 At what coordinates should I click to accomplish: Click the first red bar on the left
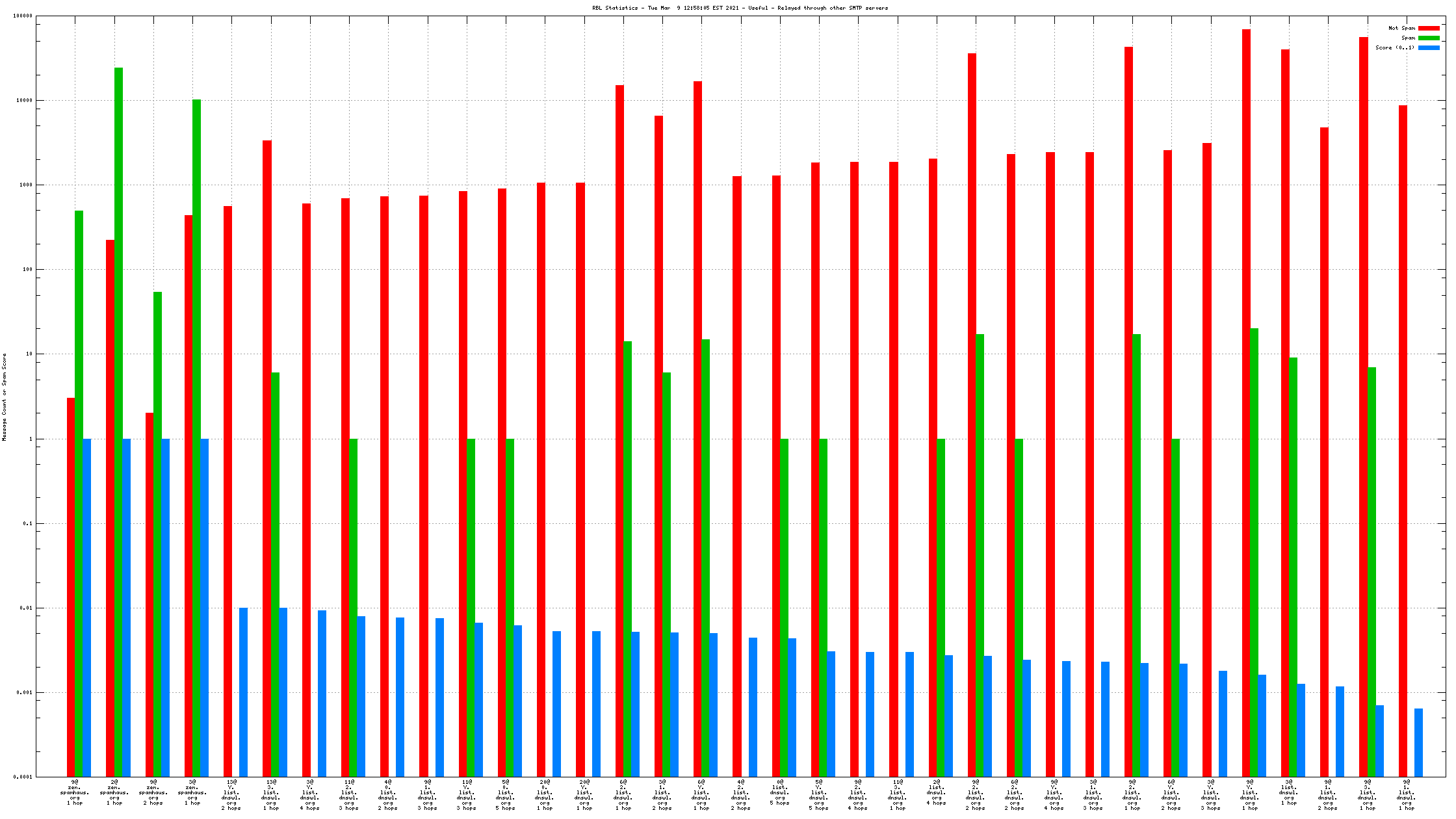tap(71, 585)
